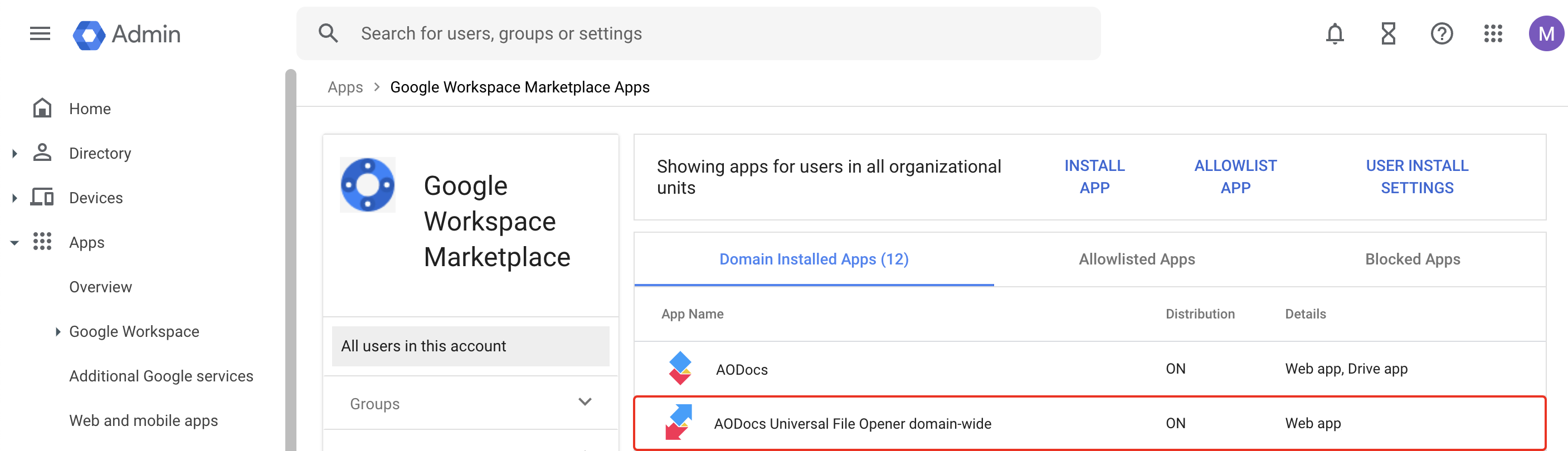
Task: Click Directory label in sidebar
Action: click(x=100, y=153)
